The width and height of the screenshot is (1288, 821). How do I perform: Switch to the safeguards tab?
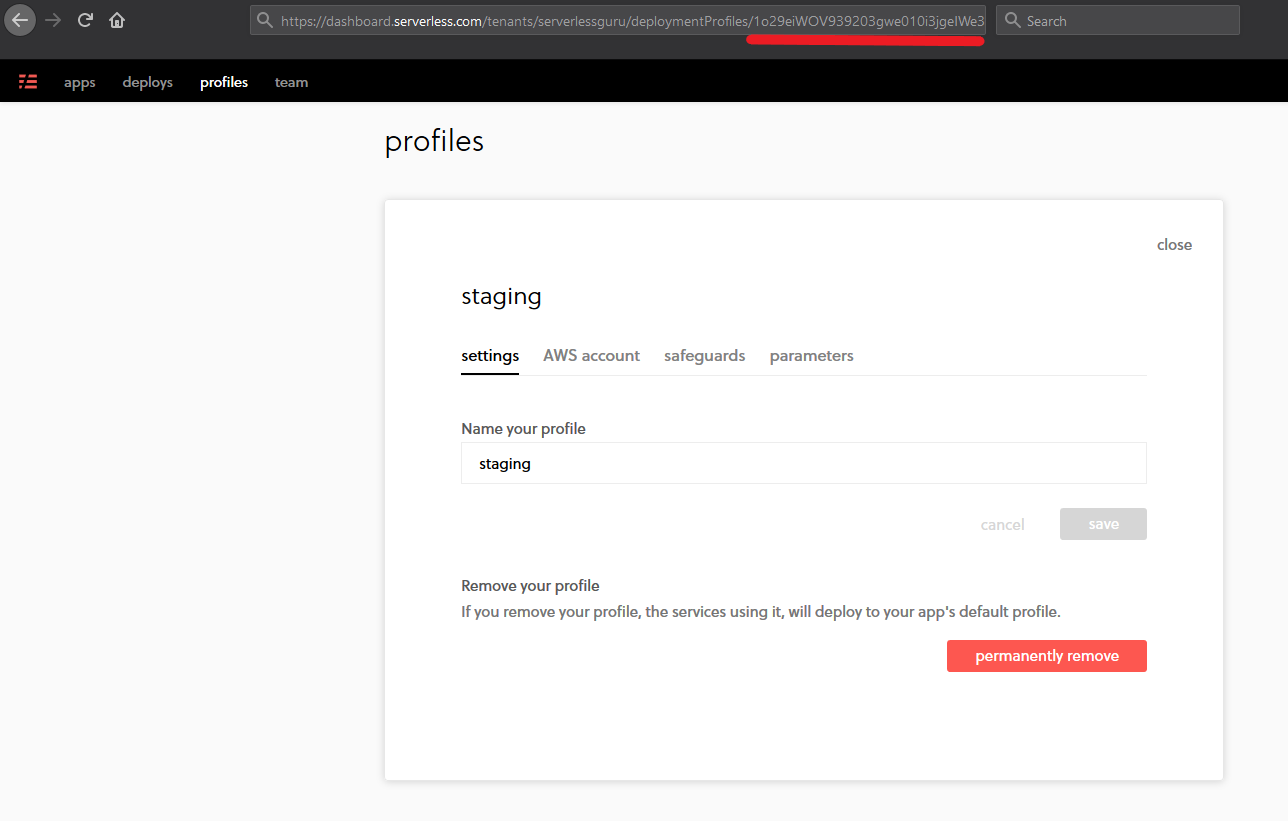click(x=705, y=356)
